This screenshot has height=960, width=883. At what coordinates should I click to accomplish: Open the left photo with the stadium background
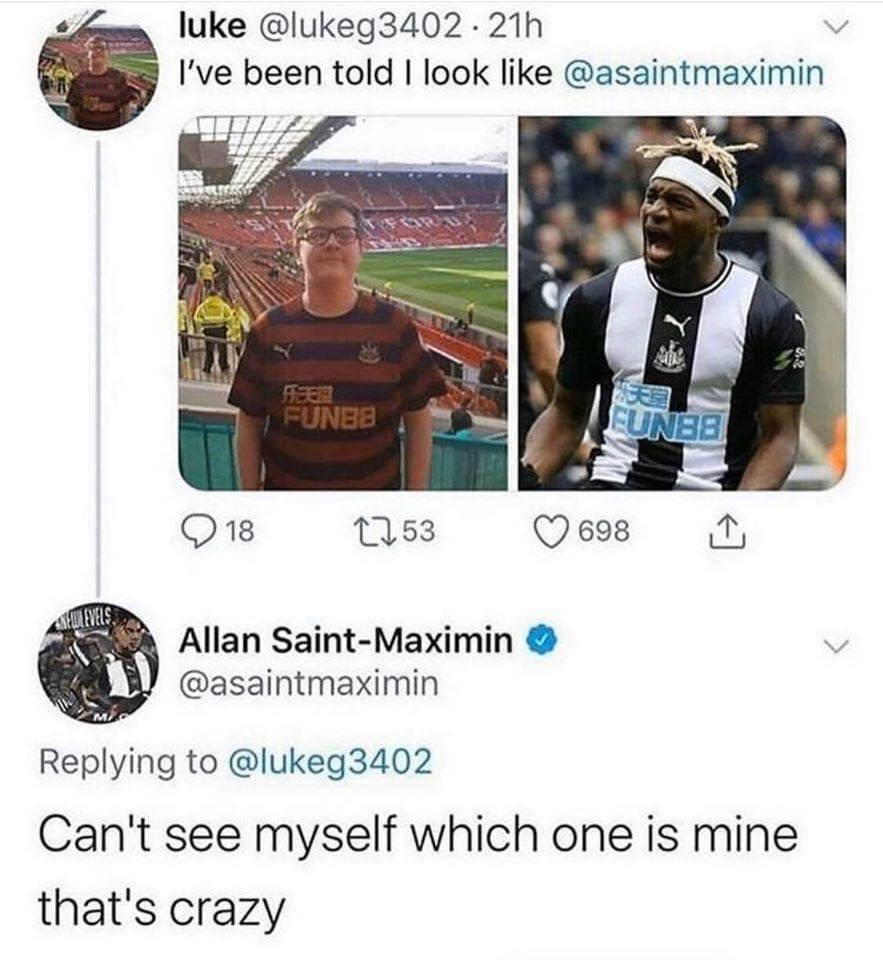pos(343,302)
